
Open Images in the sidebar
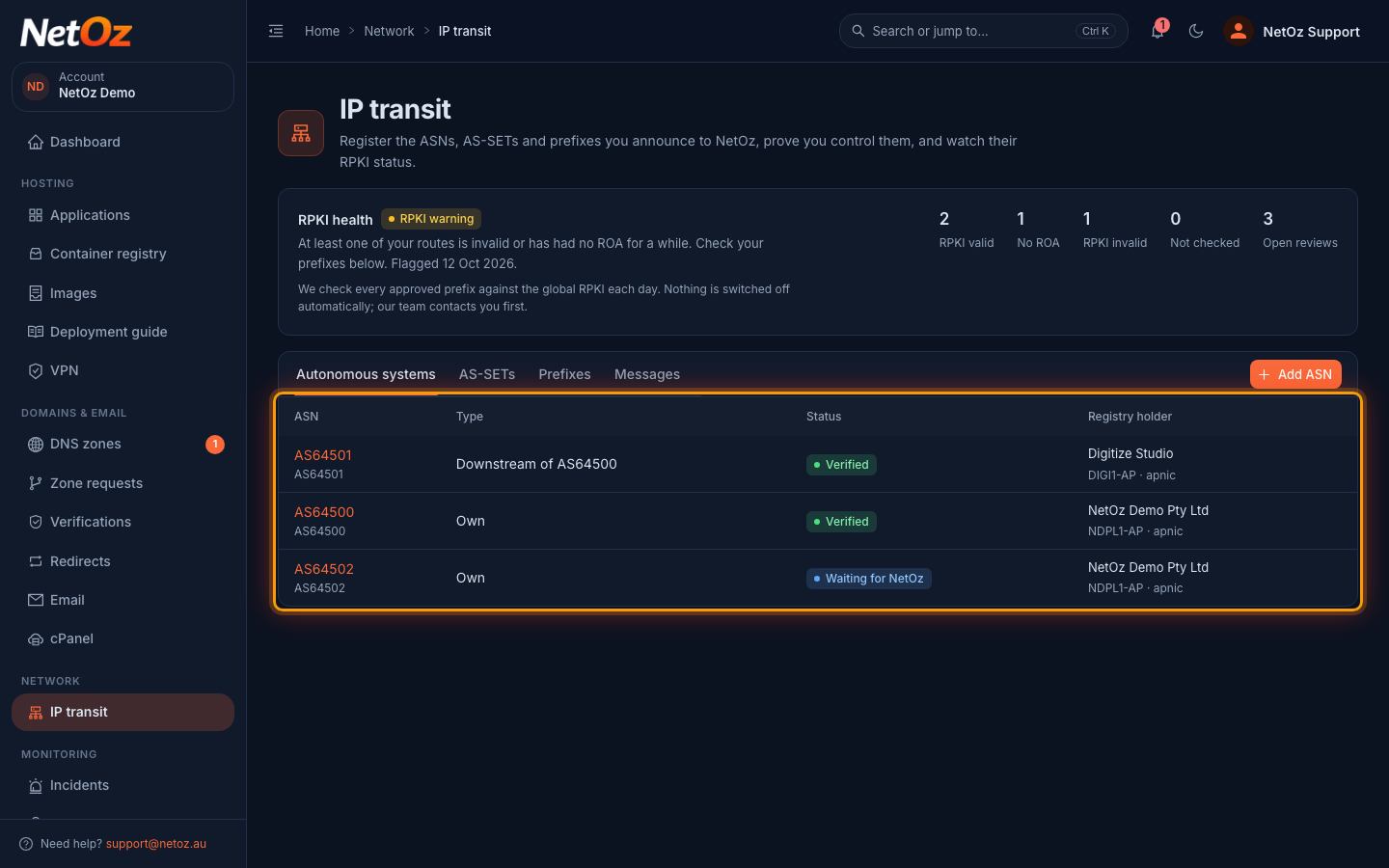(123, 293)
